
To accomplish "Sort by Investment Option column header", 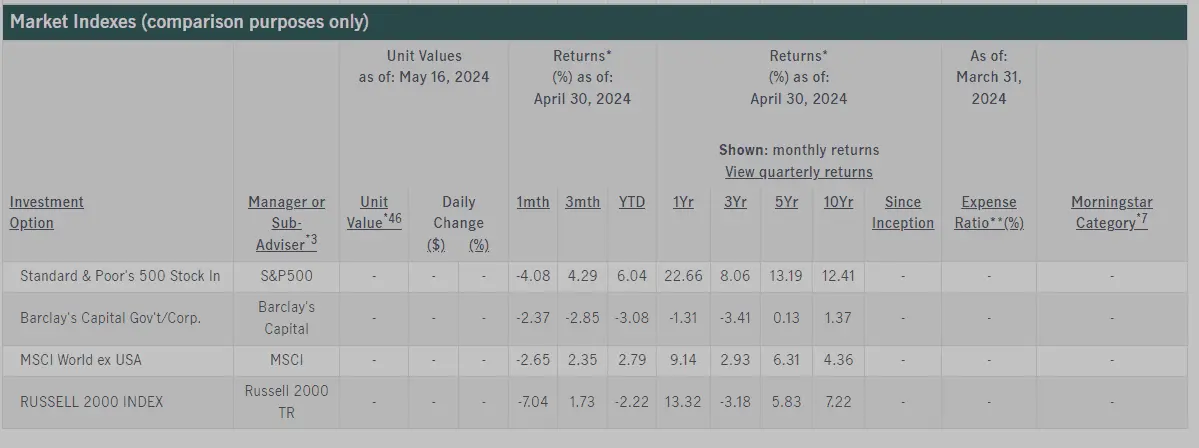I will [46, 212].
